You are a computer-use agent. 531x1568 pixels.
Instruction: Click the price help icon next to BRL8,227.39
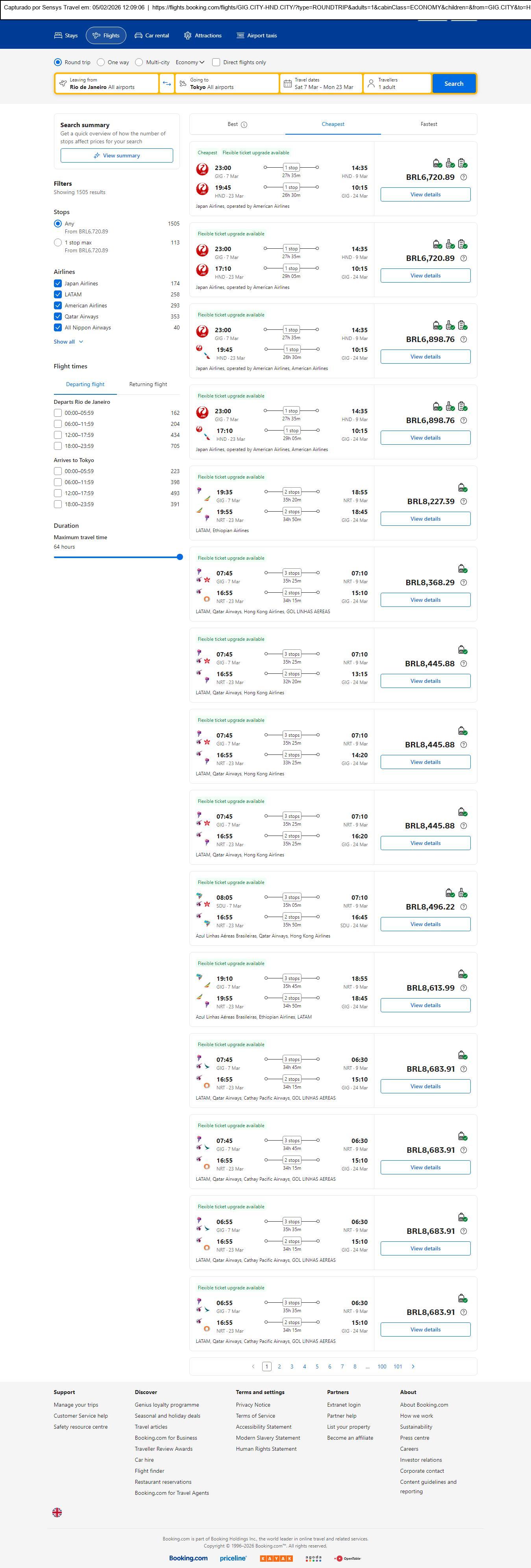(463, 501)
